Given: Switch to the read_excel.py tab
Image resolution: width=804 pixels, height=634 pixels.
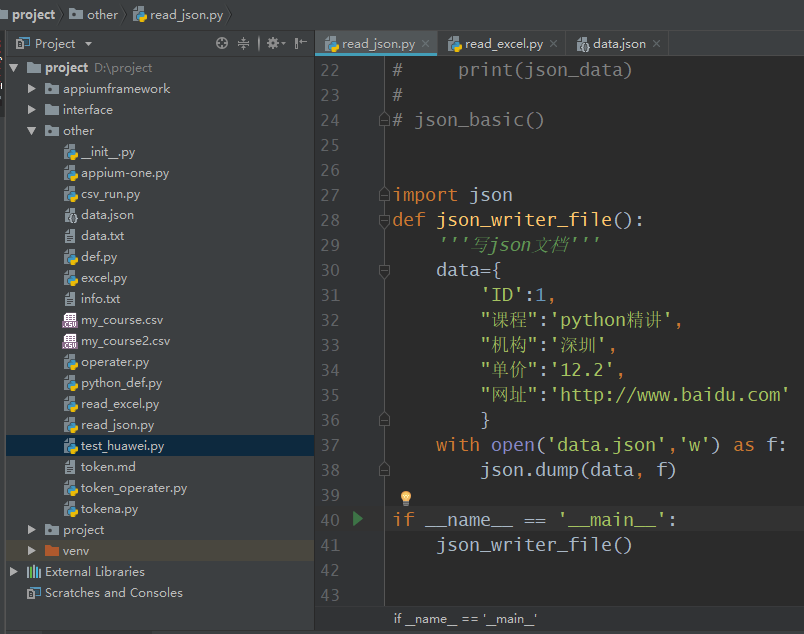Looking at the screenshot, I should point(503,44).
